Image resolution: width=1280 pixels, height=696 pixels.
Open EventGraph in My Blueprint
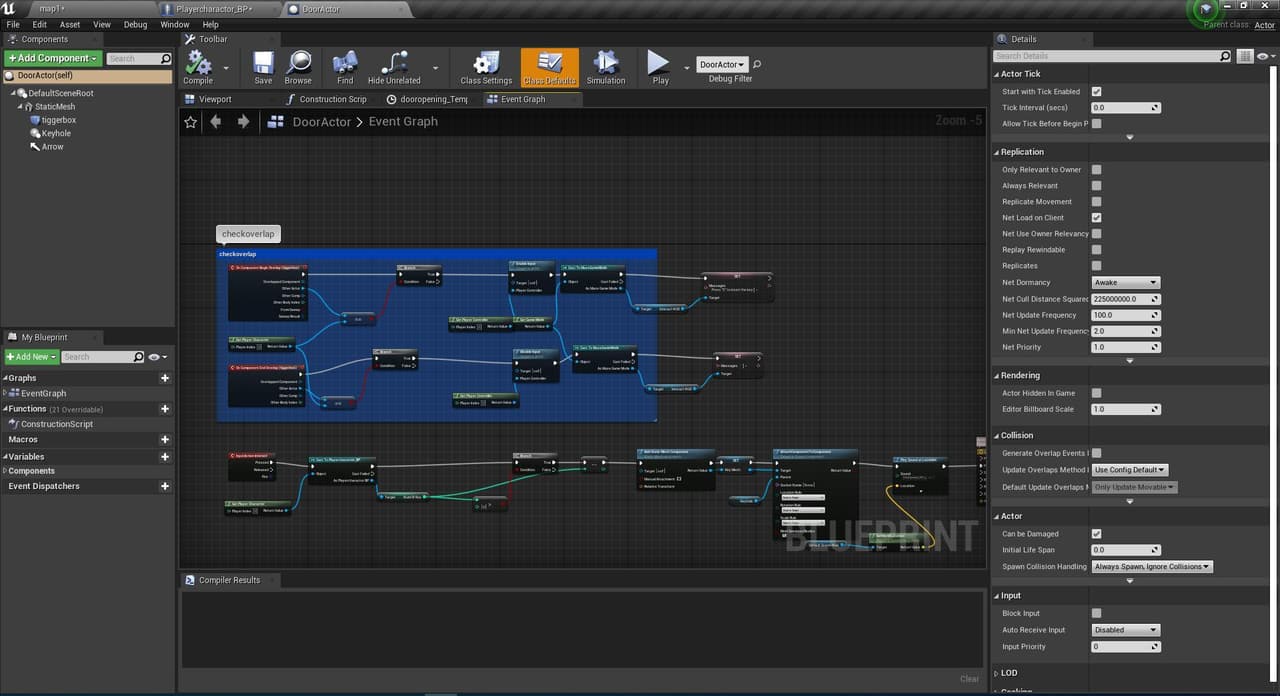(x=43, y=393)
